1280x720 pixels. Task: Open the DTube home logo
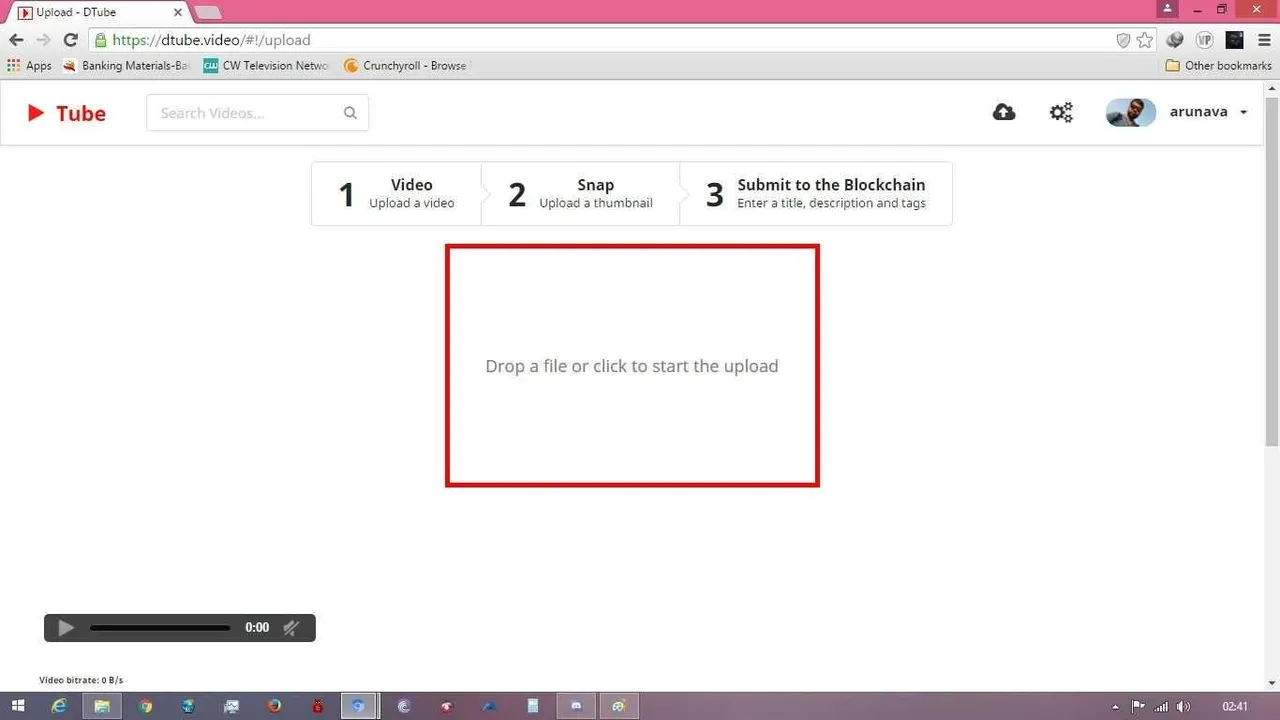pos(66,113)
